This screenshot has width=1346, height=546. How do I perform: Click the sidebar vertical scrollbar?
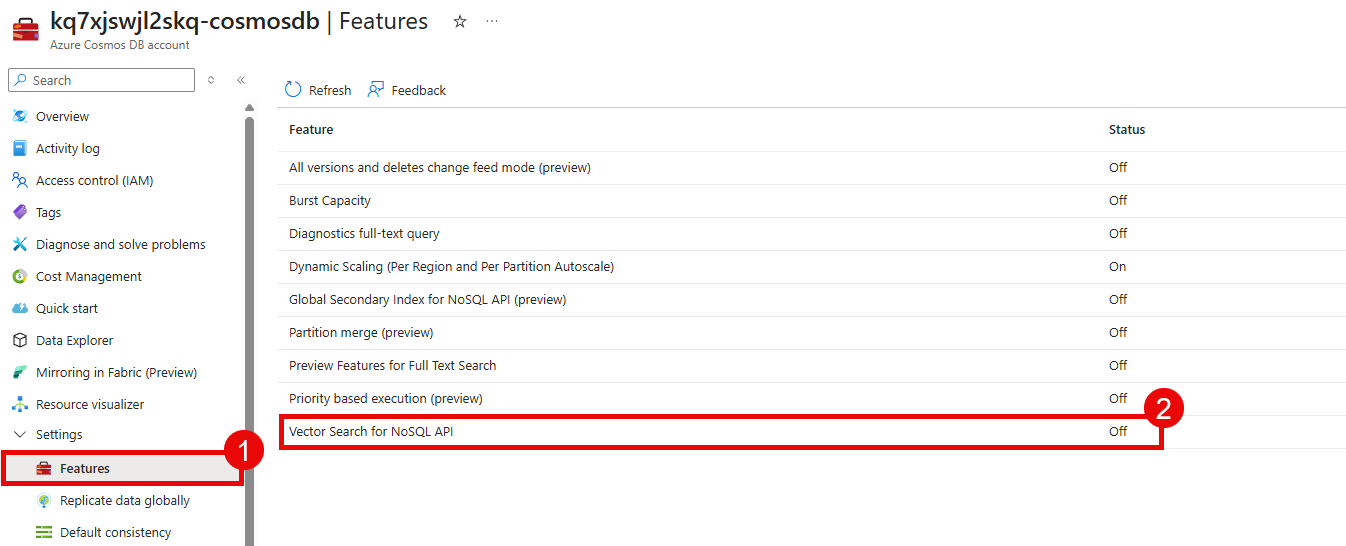[249, 330]
